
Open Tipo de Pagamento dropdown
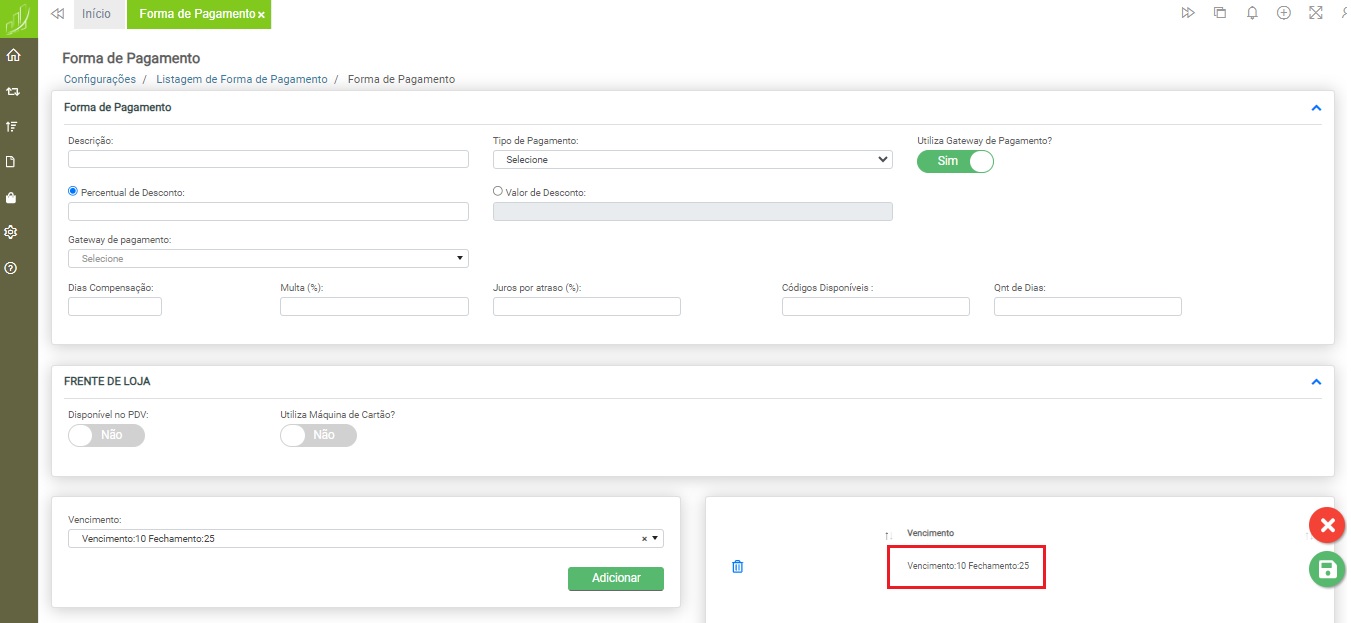point(692,159)
